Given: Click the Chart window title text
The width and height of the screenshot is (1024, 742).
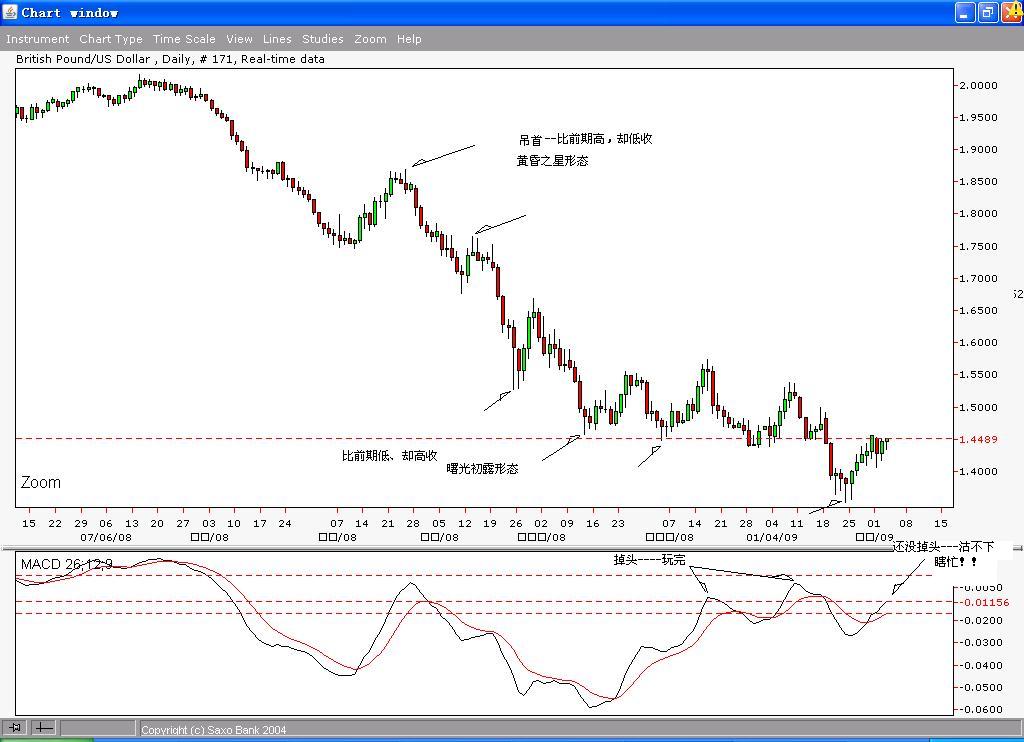Looking at the screenshot, I should 69,12.
